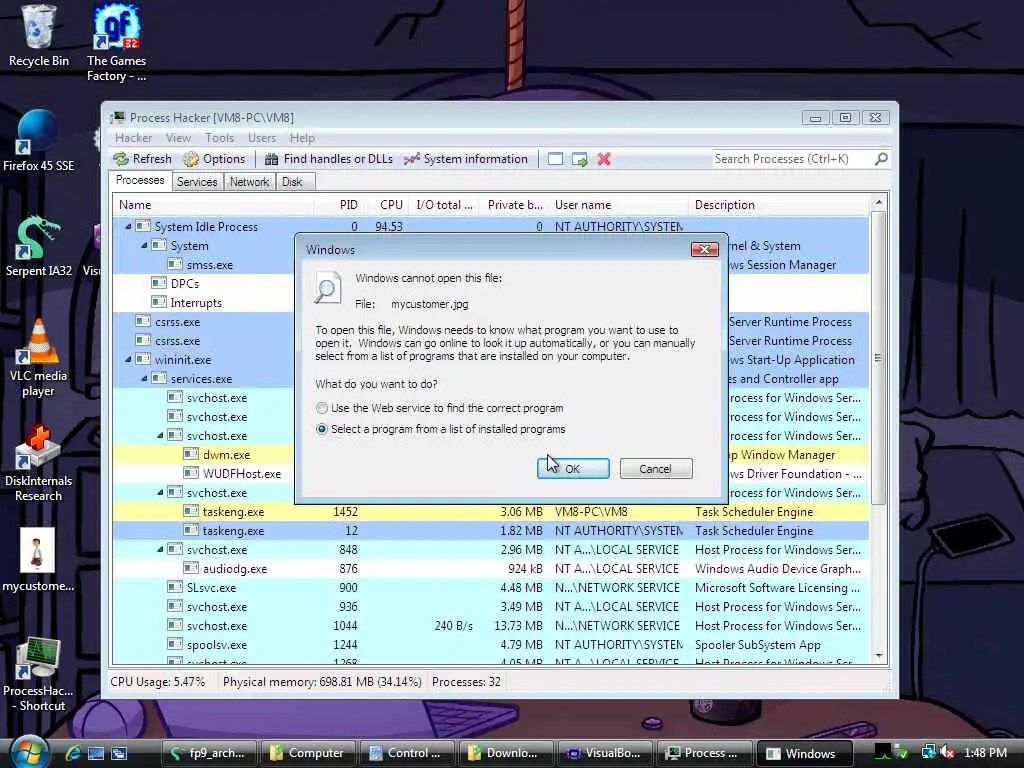The image size is (1024, 768).
Task: Click the find window toolbar icon
Action: pyautogui.click(x=555, y=159)
